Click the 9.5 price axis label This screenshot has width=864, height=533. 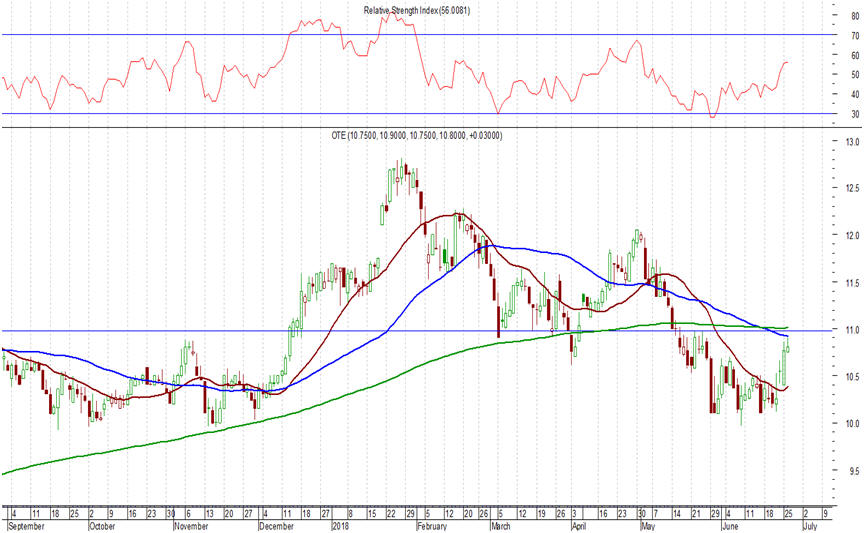click(x=852, y=471)
